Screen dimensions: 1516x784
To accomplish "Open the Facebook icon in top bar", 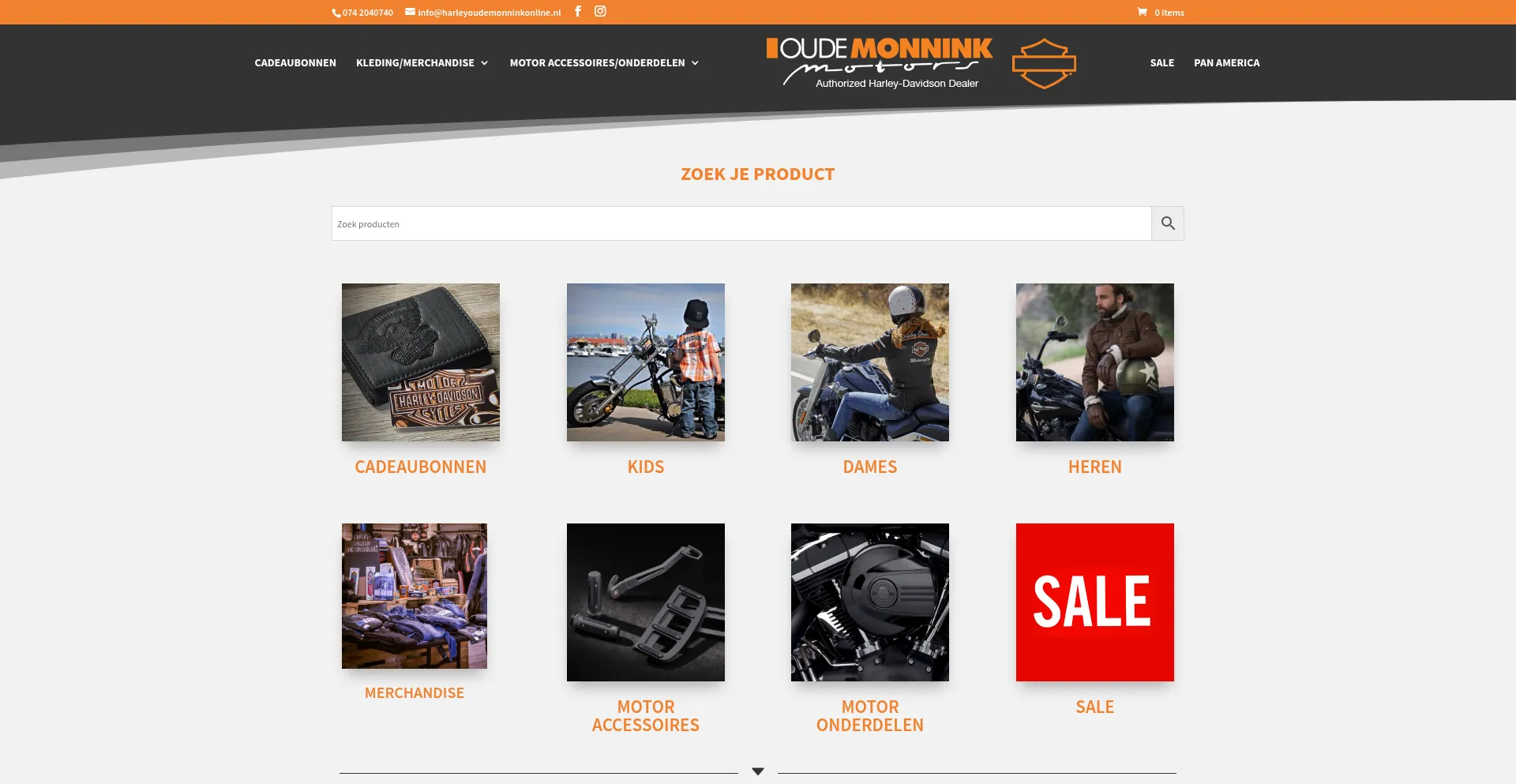I will [578, 11].
